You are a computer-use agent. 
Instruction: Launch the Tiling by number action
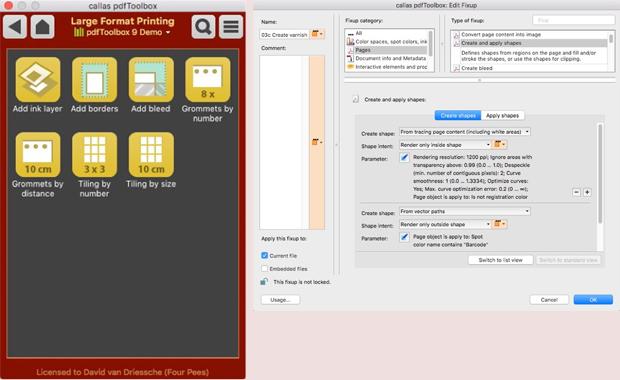click(94, 155)
